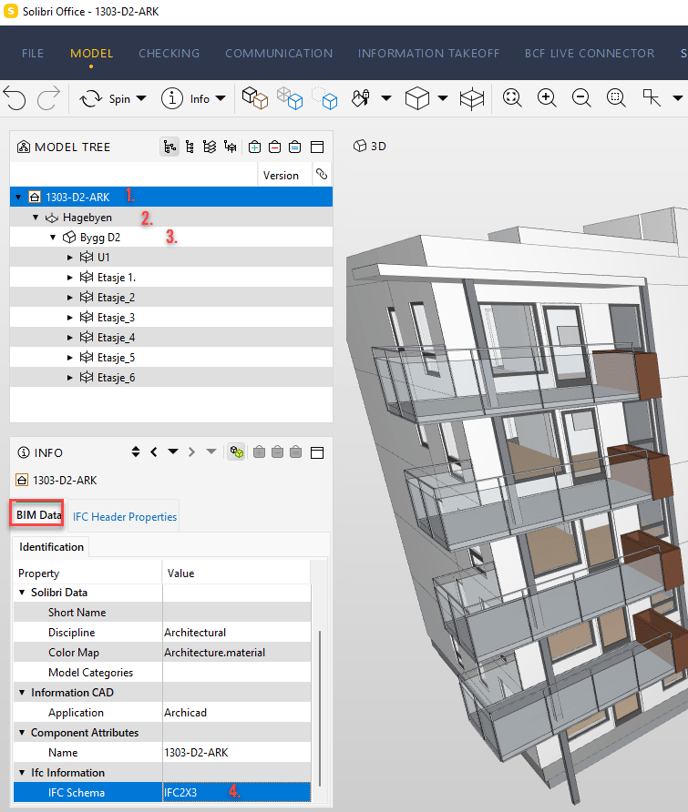Select layers hierarchy icon in Model Tree header

point(210,147)
